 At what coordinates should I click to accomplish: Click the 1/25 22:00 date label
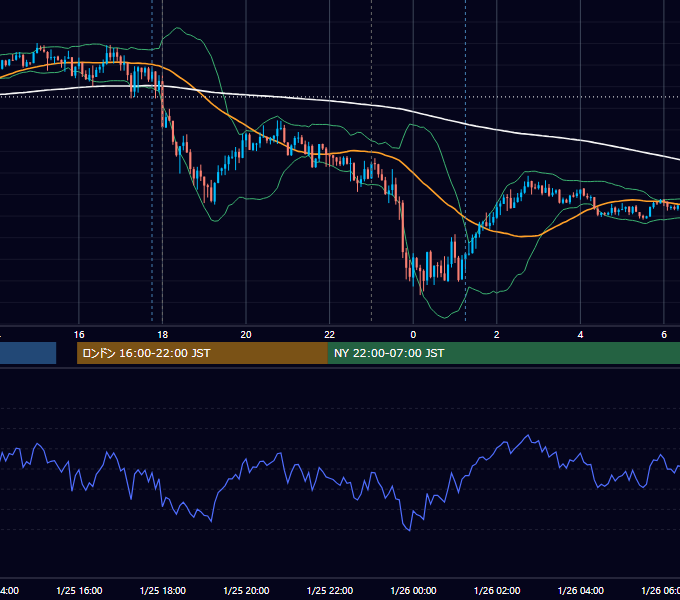(x=330, y=590)
